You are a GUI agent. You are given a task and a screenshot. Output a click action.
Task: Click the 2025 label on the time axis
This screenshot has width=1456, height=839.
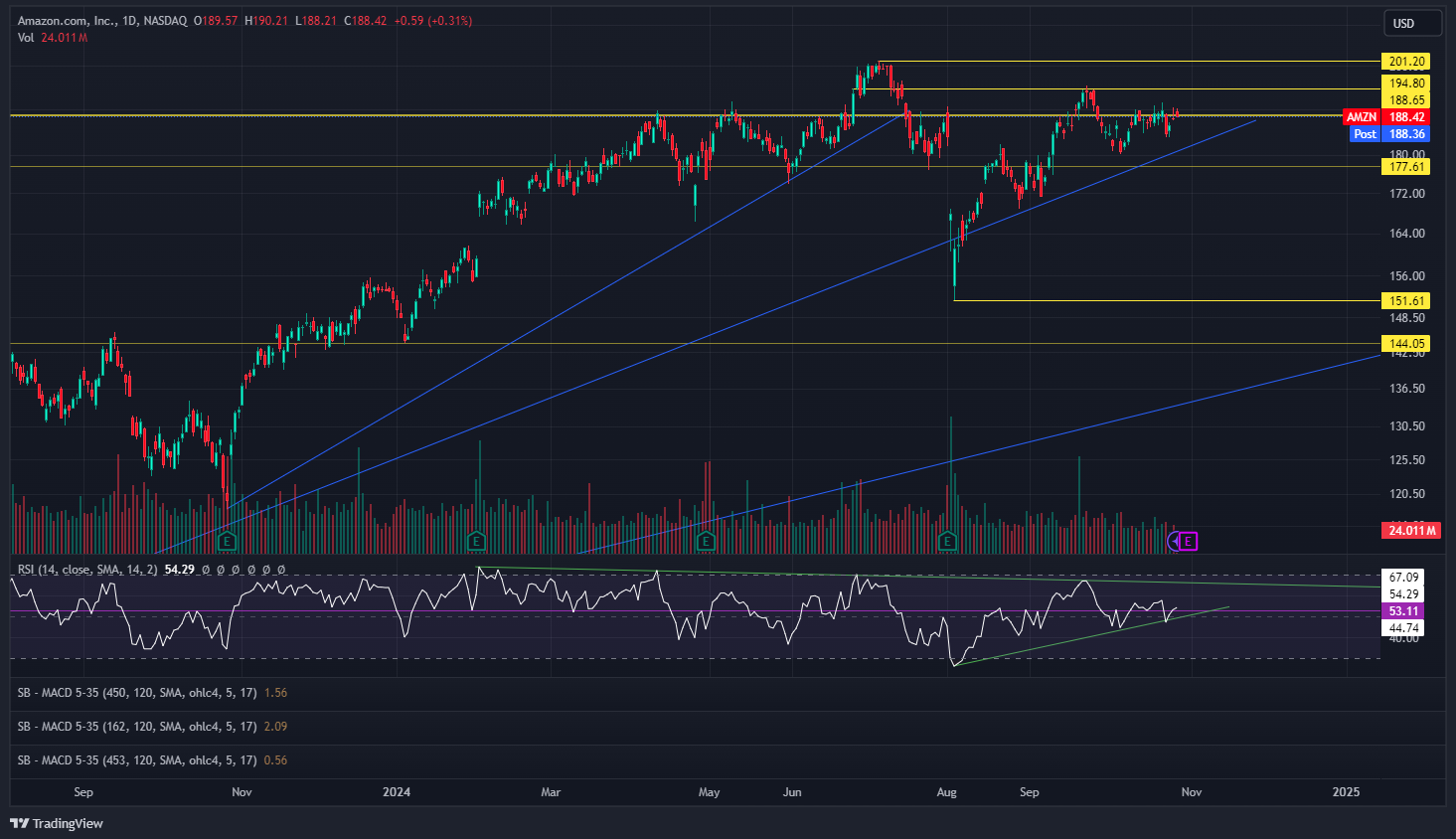pos(1346,792)
